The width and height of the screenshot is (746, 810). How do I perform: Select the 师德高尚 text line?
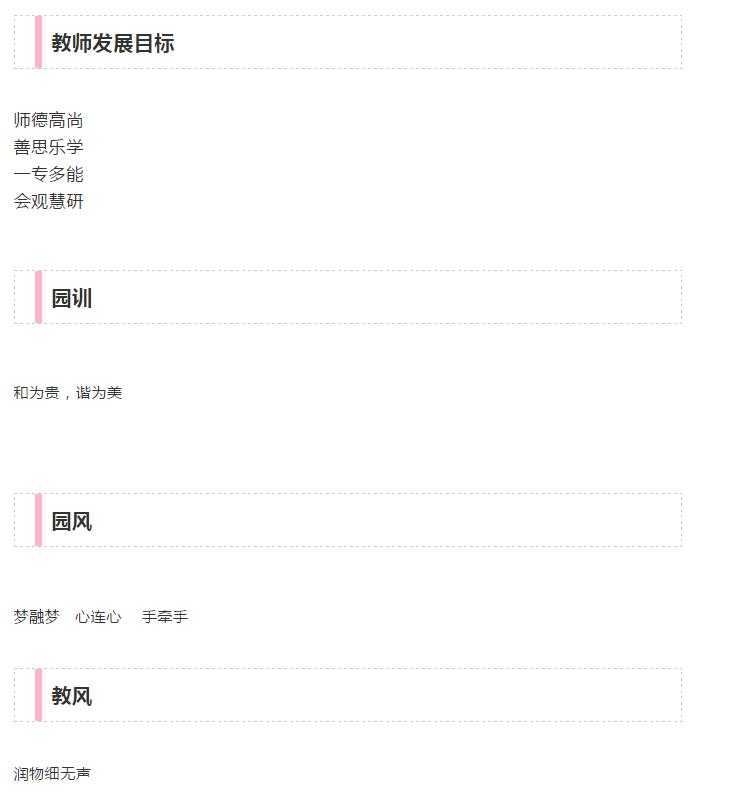point(49,120)
